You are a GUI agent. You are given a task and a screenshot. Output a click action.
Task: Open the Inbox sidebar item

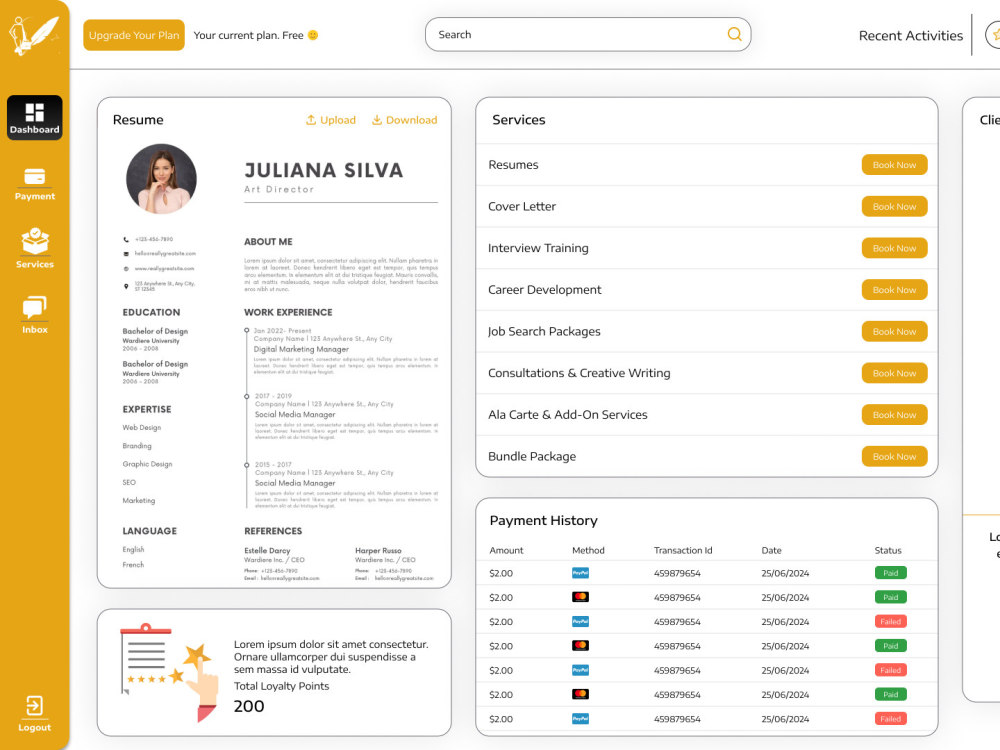[x=34, y=315]
